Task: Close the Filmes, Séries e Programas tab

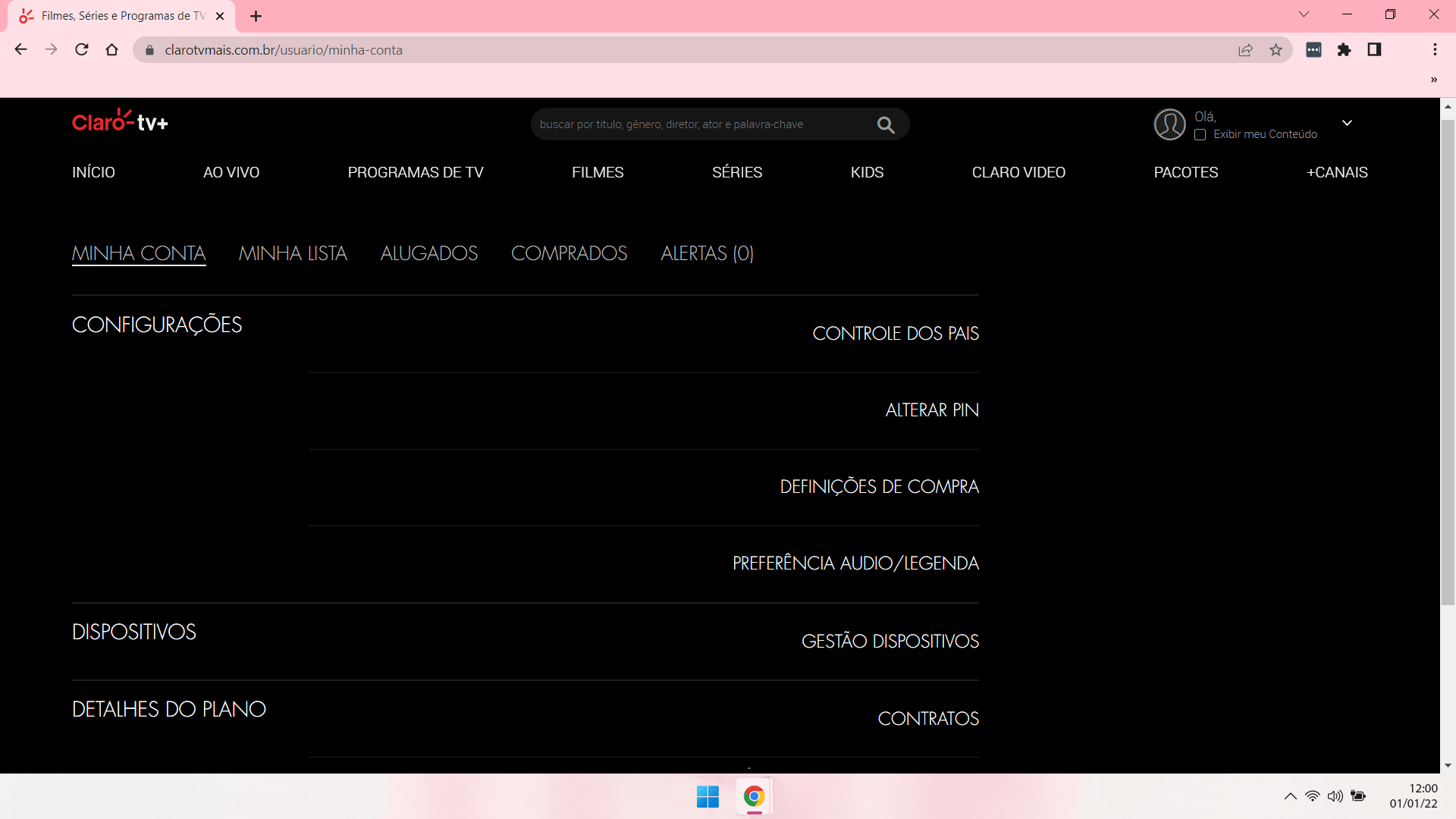Action: [x=220, y=16]
